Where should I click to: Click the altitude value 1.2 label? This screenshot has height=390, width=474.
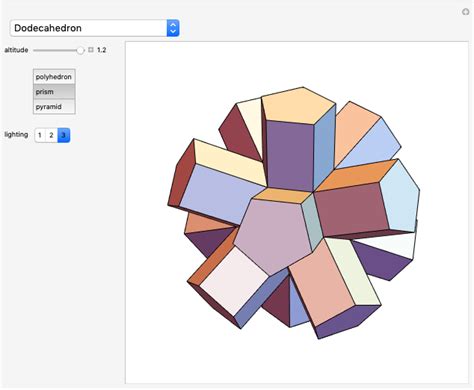[x=101, y=50]
